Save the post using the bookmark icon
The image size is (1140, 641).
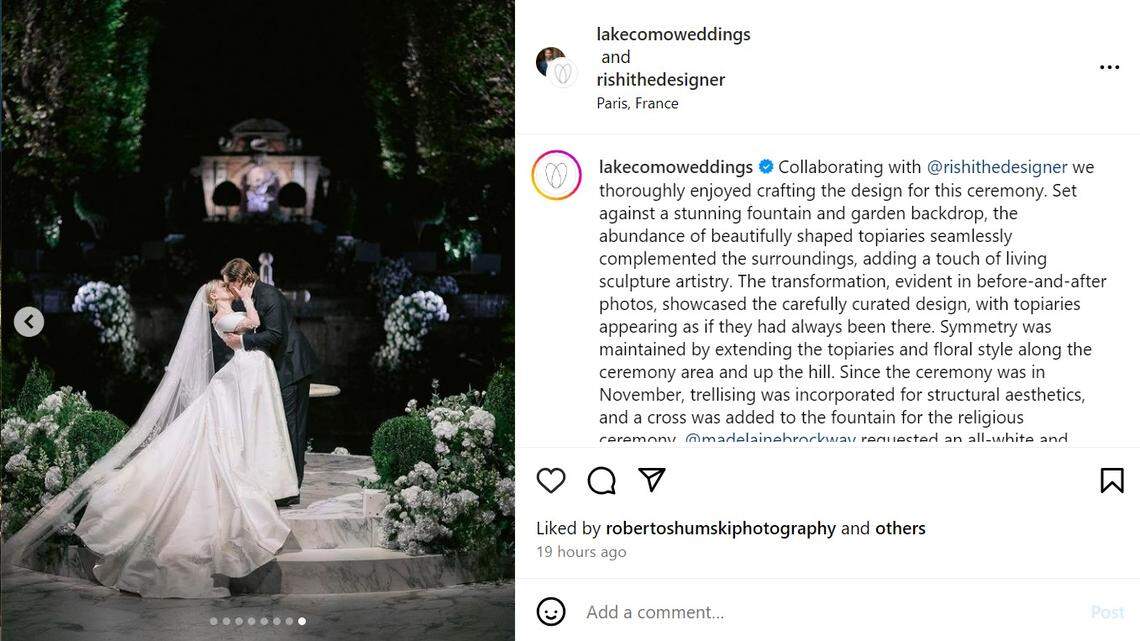1112,480
